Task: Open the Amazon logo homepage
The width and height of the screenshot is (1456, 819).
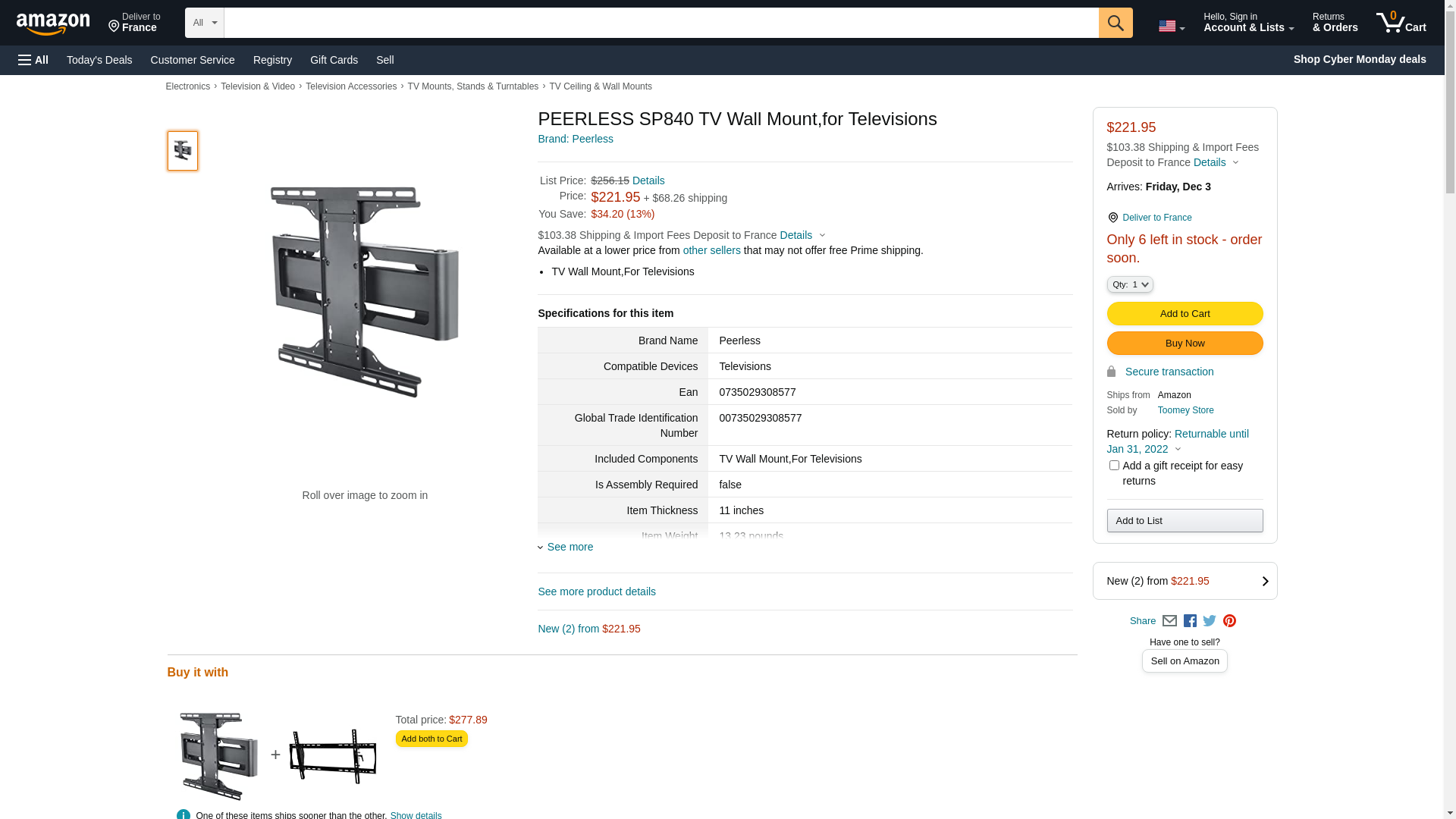Action: pyautogui.click(x=53, y=24)
